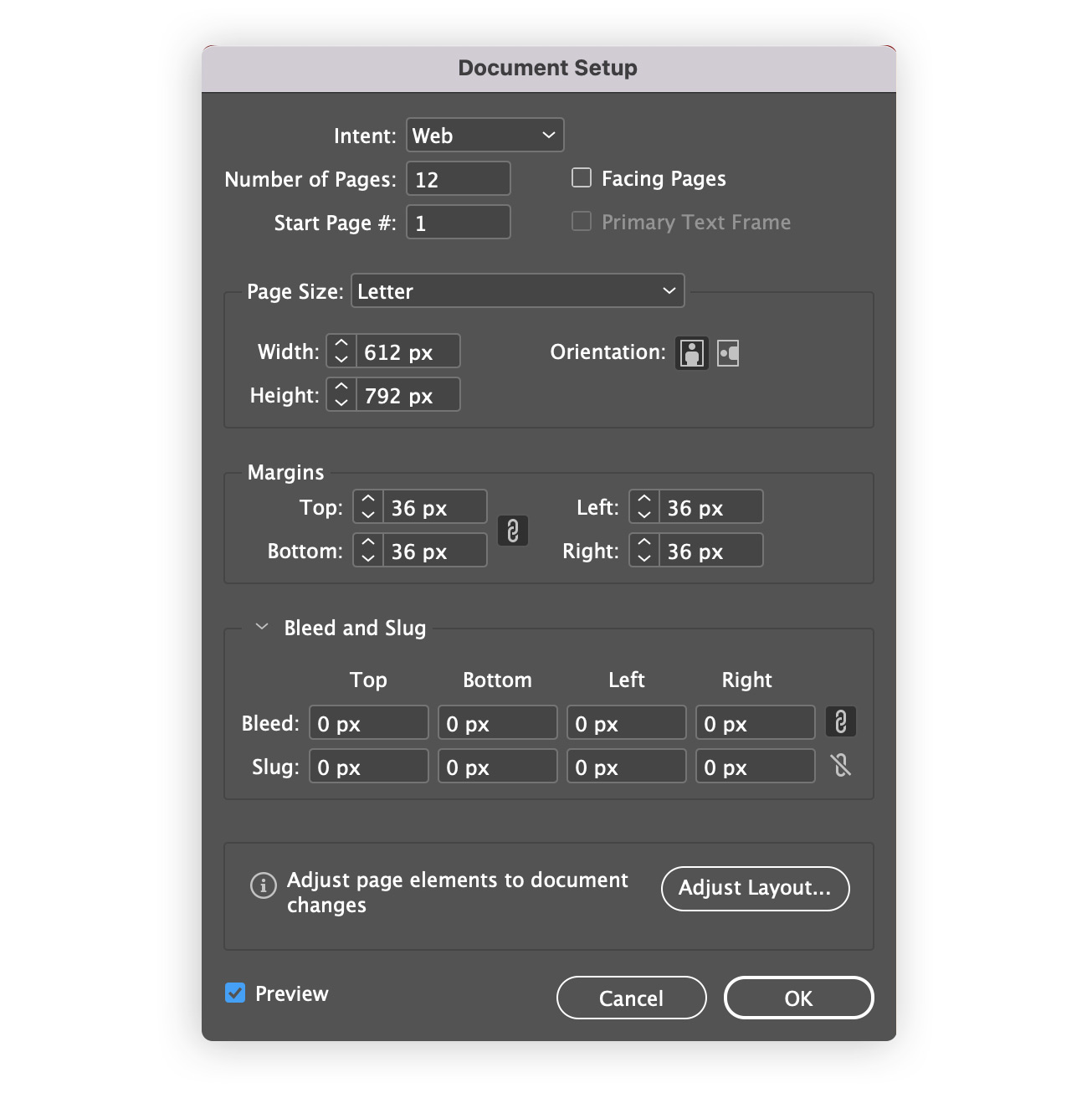Click the Bleed Top value field
The height and width of the screenshot is (1093, 1092).
(369, 722)
